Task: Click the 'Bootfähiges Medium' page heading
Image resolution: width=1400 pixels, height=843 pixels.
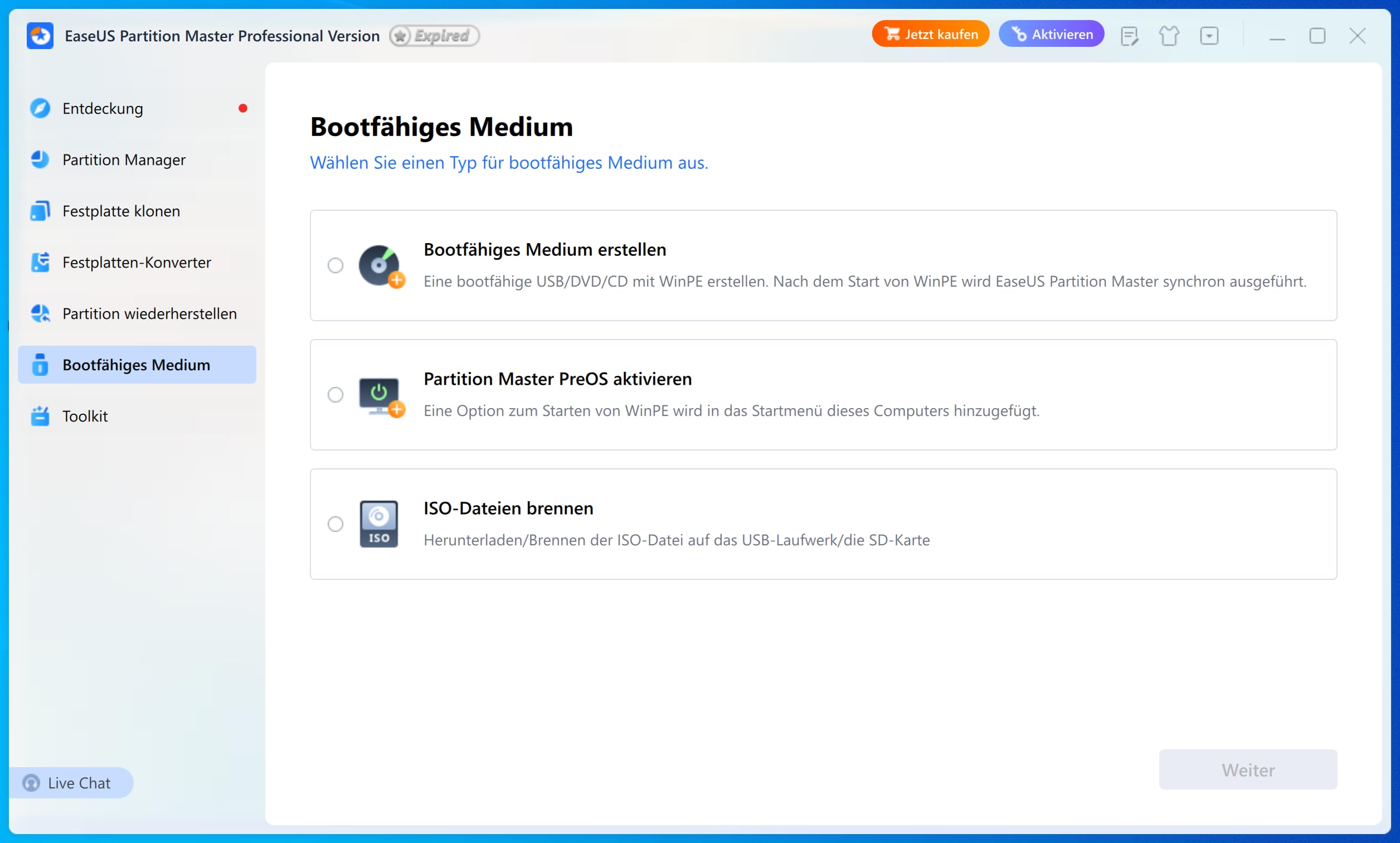Action: click(x=441, y=127)
